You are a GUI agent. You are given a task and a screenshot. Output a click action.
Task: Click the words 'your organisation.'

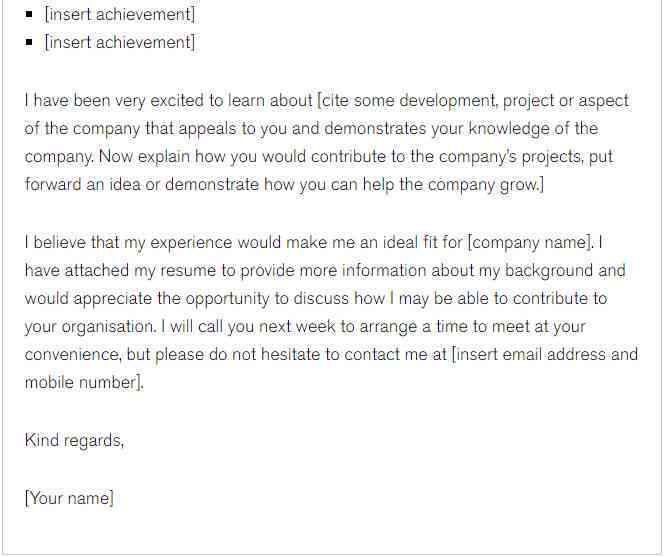tap(90, 327)
